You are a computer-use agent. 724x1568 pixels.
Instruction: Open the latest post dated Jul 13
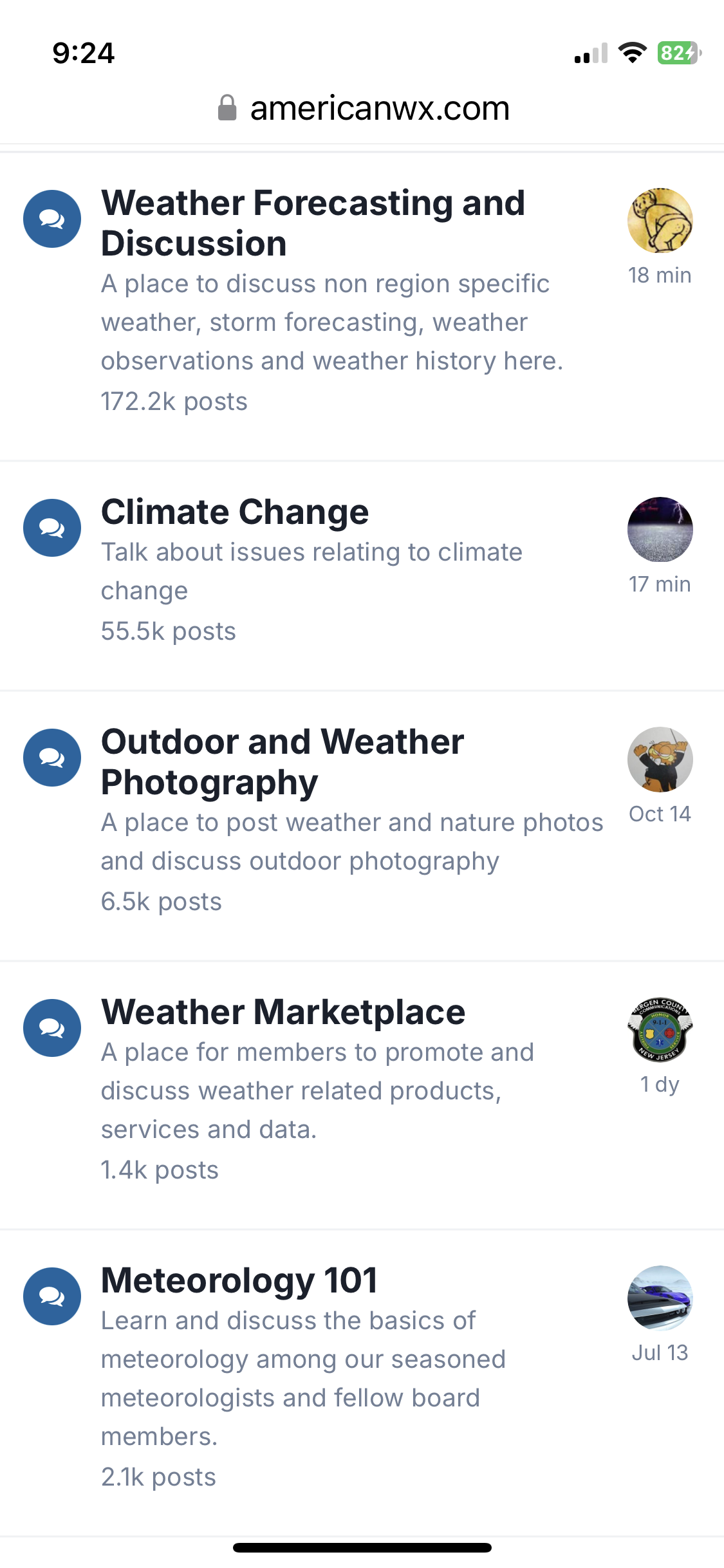coord(660,1353)
